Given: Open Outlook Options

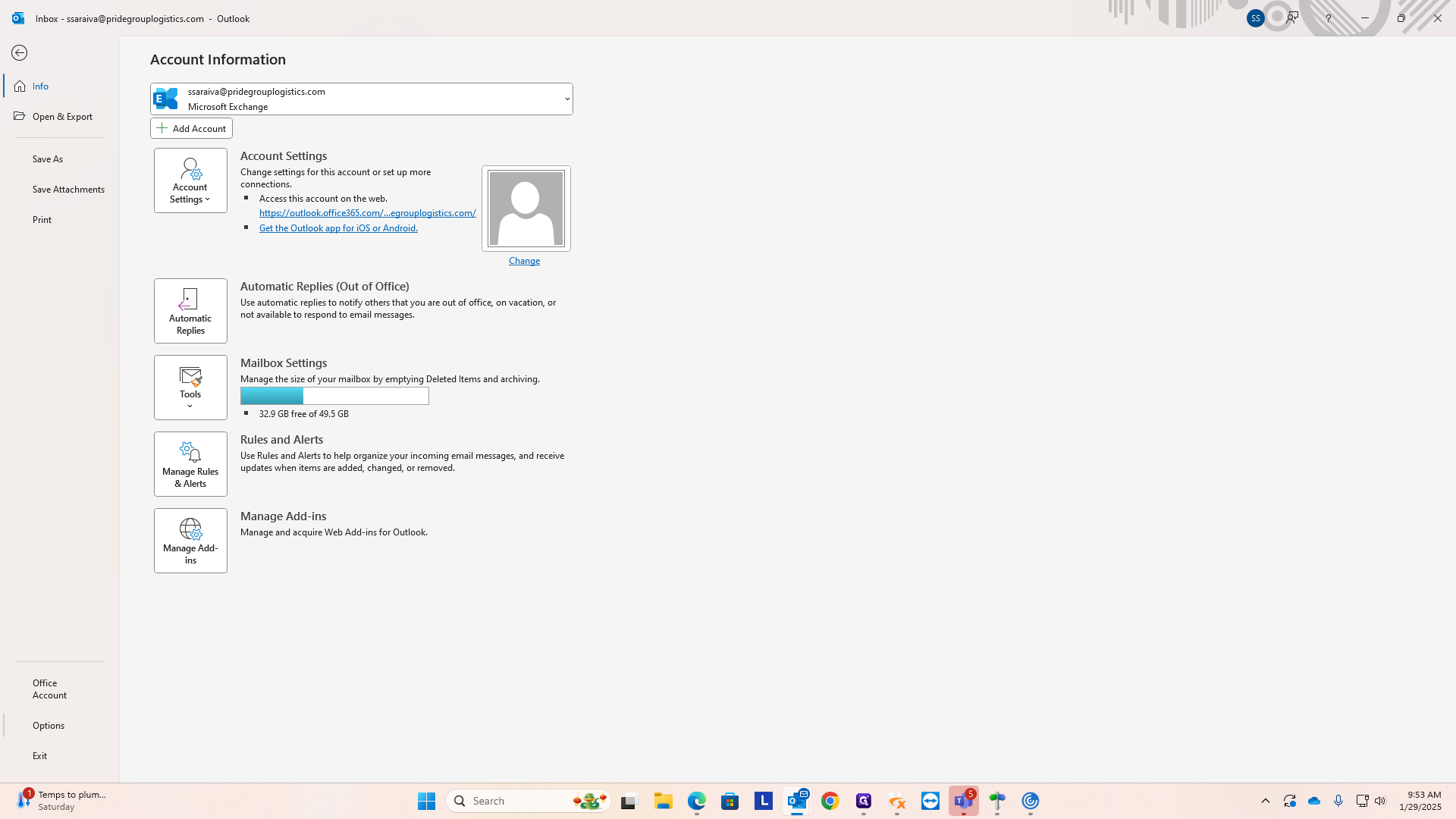Looking at the screenshot, I should (60, 726).
